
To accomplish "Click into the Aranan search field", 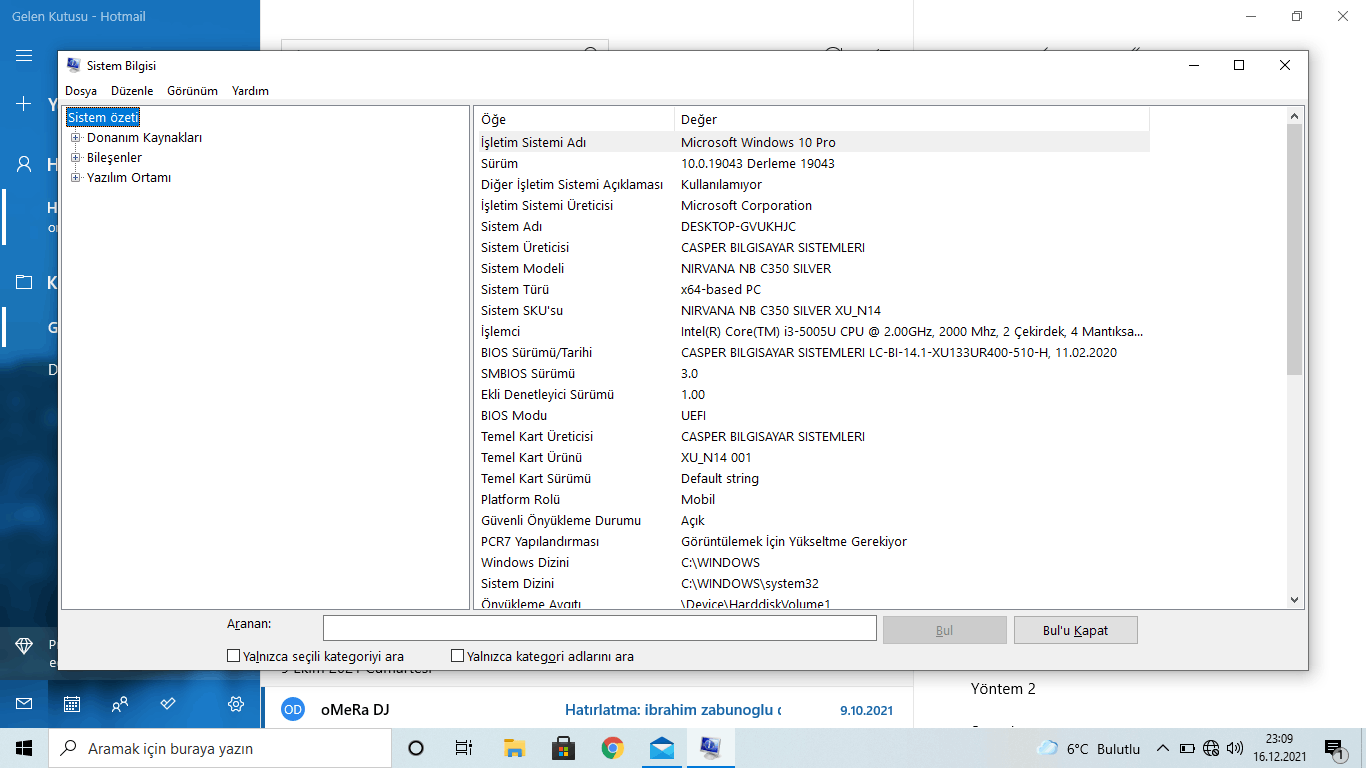I will coord(599,629).
